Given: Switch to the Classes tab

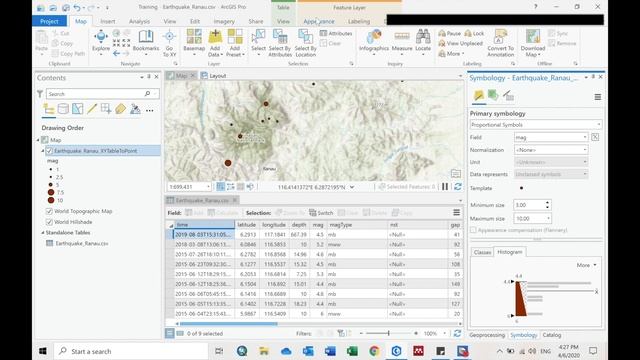Looking at the screenshot, I should point(482,252).
